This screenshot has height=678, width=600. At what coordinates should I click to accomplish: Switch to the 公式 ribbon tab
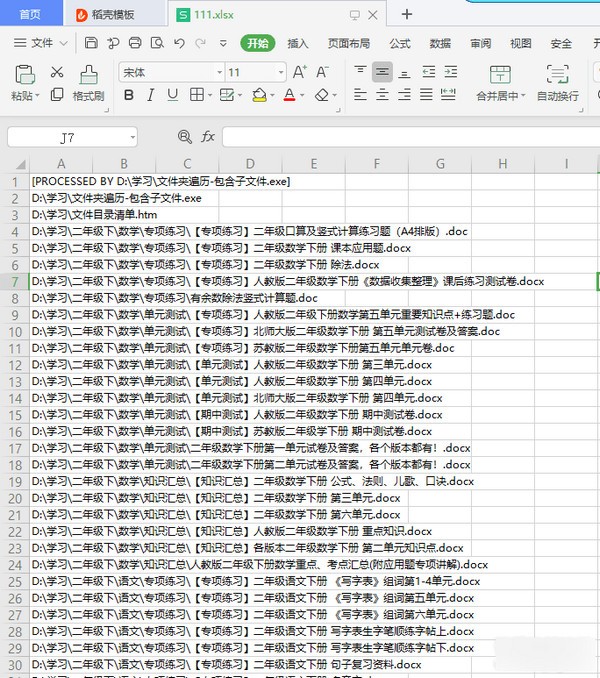400,43
